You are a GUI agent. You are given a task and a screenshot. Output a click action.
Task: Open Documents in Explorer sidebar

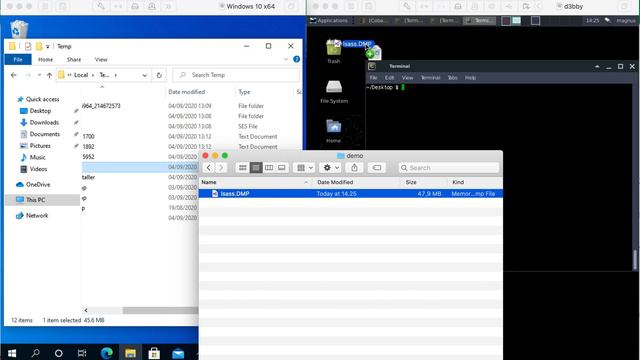[x=44, y=134]
